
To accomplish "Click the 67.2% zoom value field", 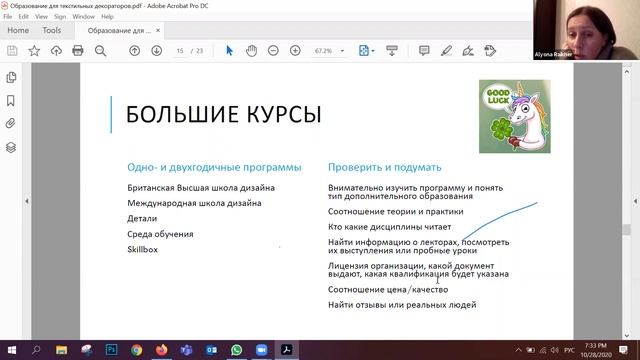I will pos(323,51).
